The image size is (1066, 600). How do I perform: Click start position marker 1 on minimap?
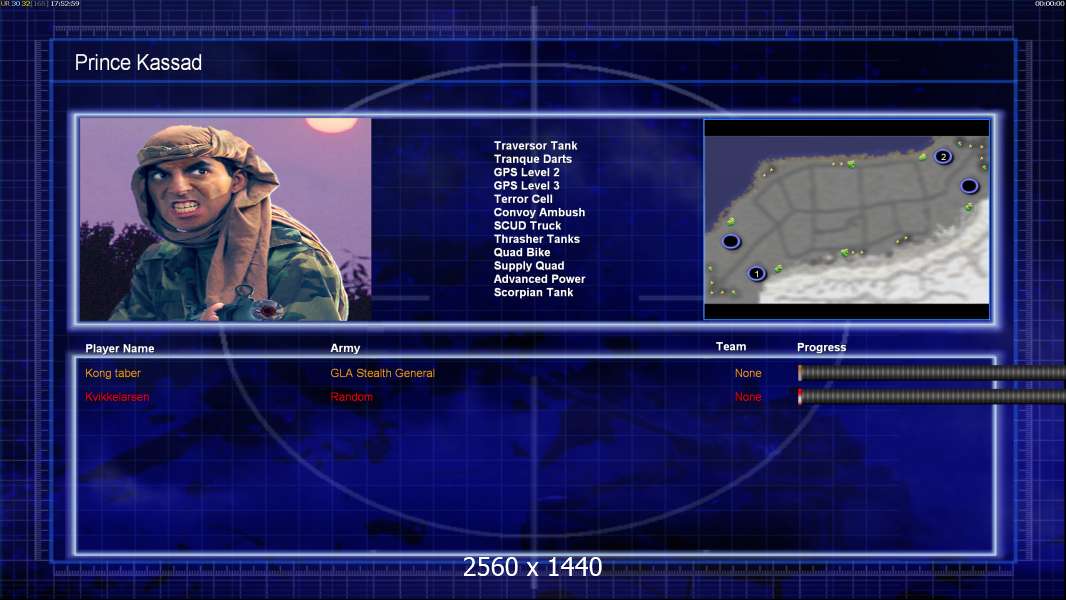[x=756, y=274]
